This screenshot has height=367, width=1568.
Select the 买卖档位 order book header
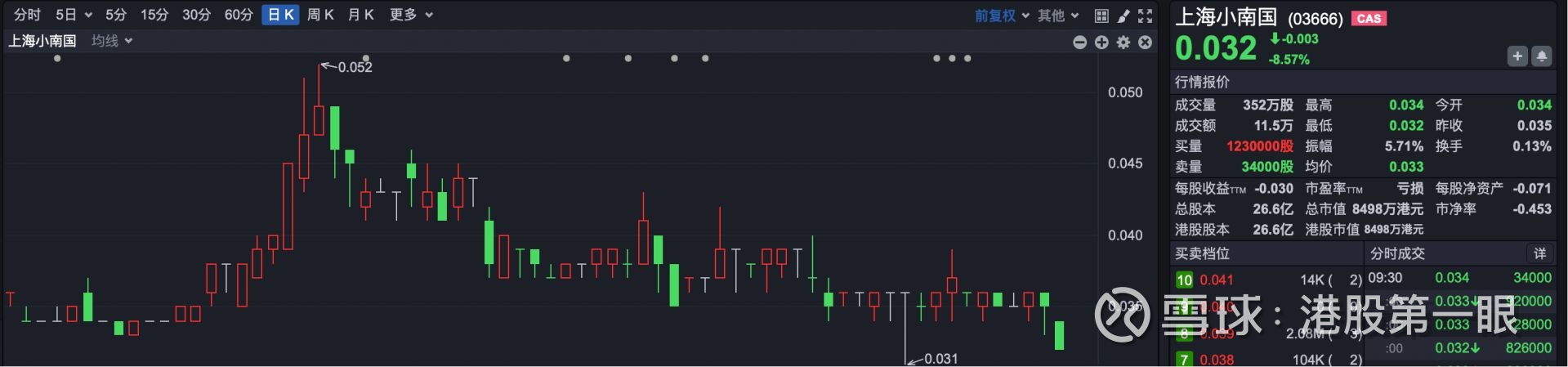point(1201,253)
